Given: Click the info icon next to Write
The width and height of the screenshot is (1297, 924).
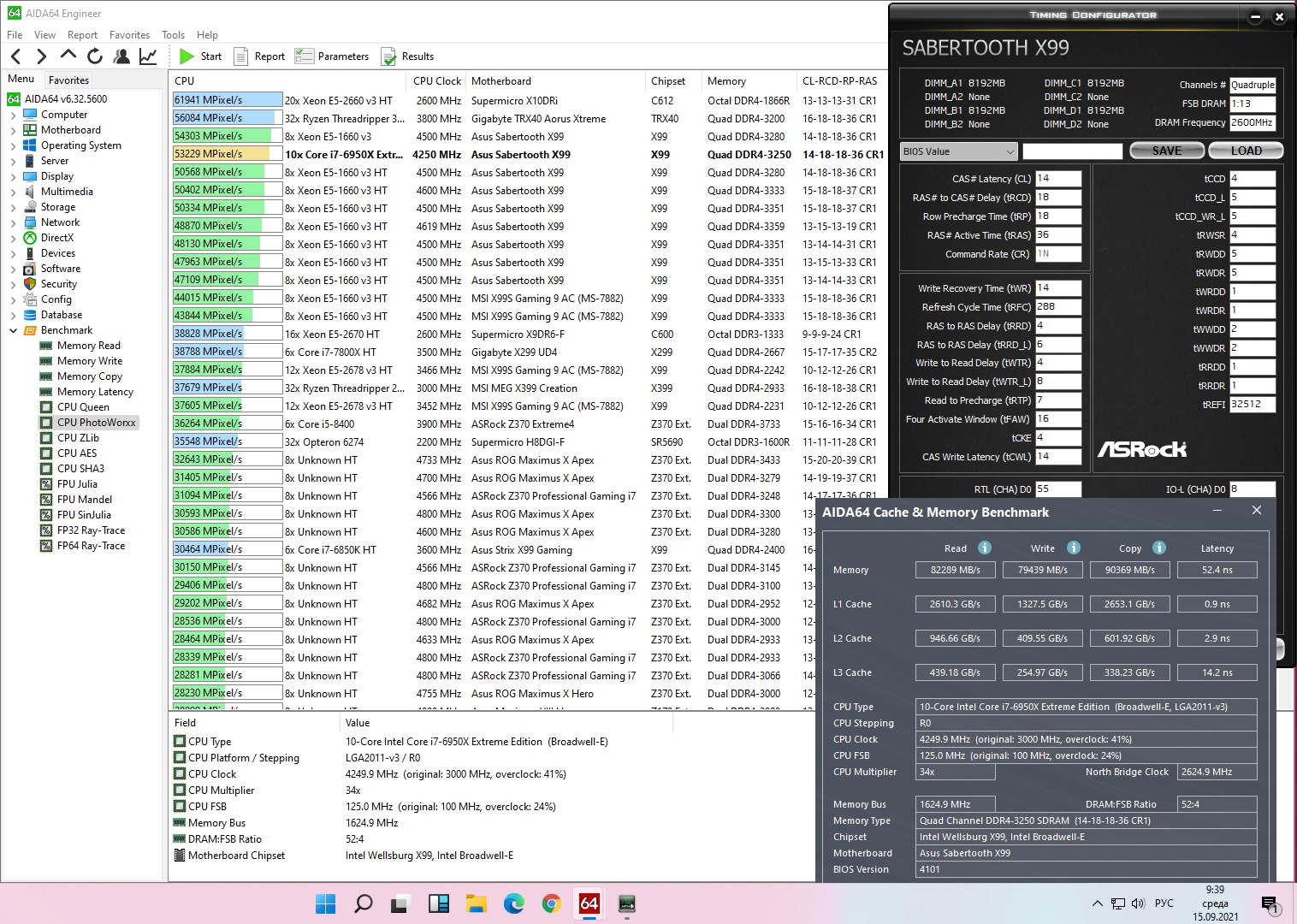Looking at the screenshot, I should (x=1074, y=548).
